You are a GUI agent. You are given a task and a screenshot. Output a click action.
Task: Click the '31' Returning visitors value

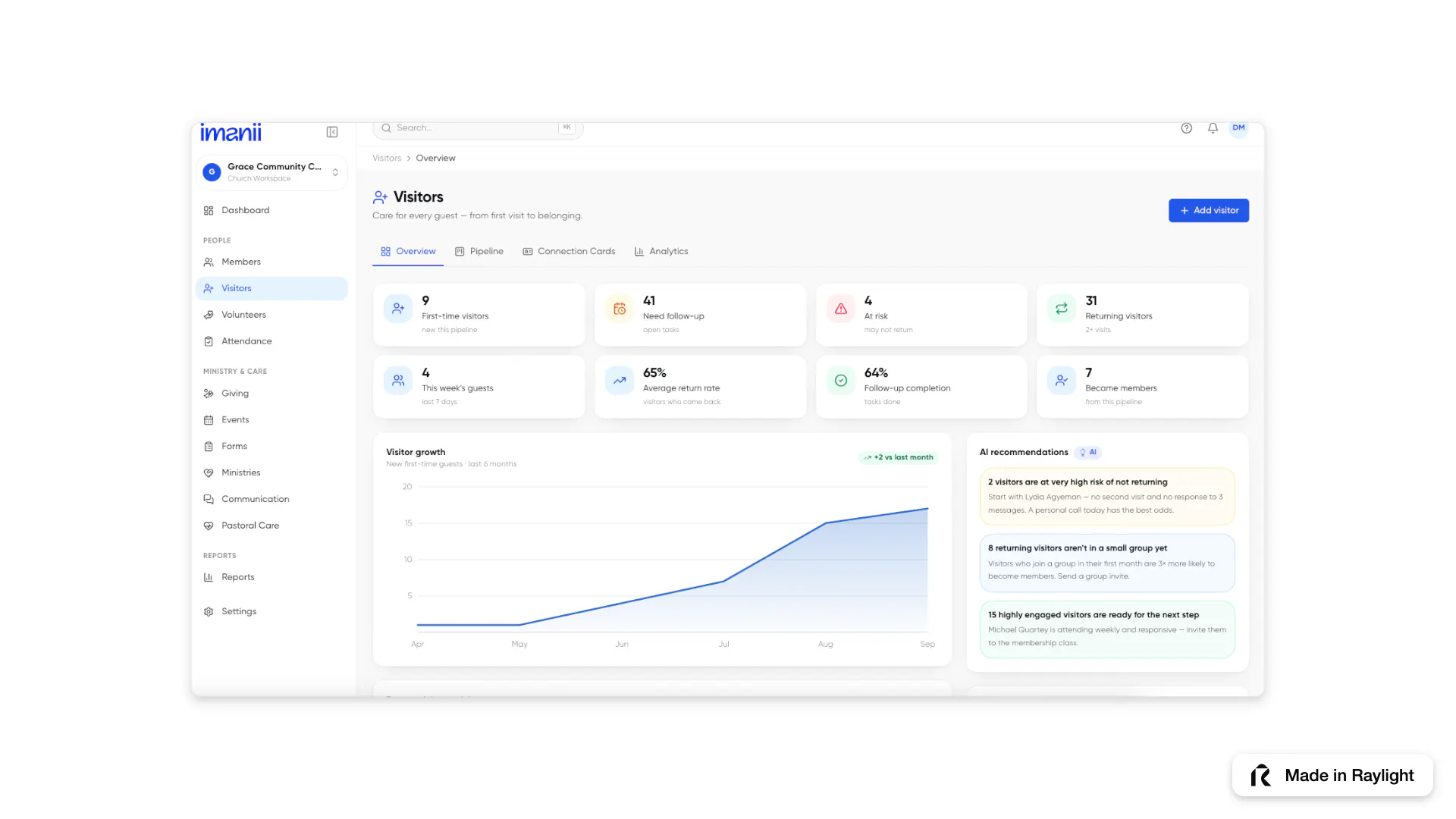(x=1091, y=300)
